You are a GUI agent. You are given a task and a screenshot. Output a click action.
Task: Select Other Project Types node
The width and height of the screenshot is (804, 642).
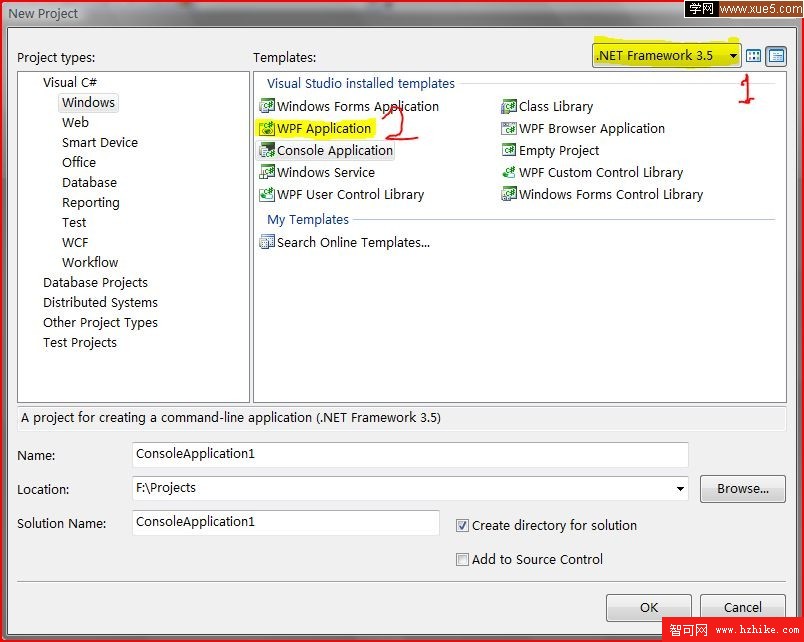pyautogui.click(x=100, y=323)
